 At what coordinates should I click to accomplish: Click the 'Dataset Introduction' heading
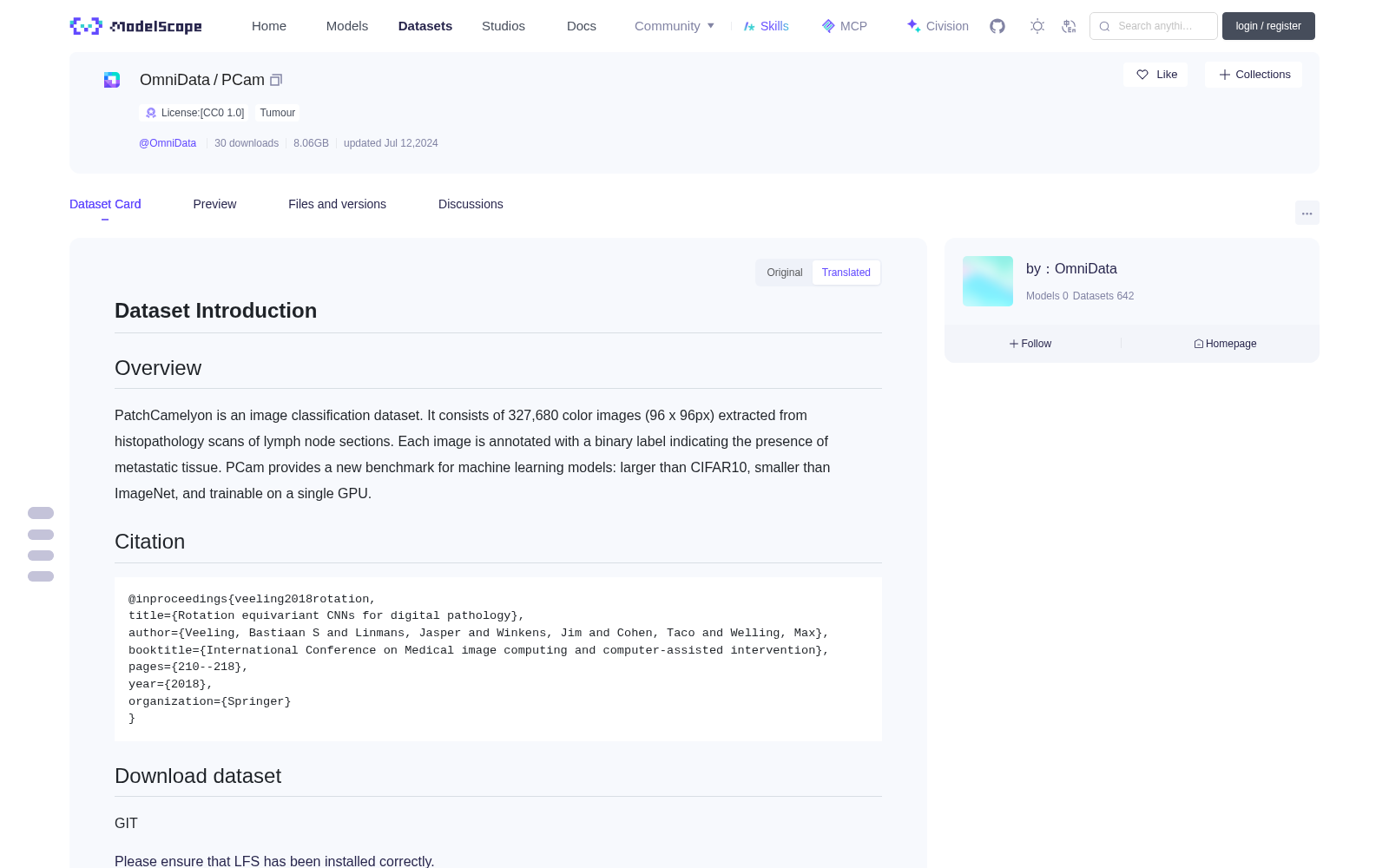pyautogui.click(x=215, y=311)
